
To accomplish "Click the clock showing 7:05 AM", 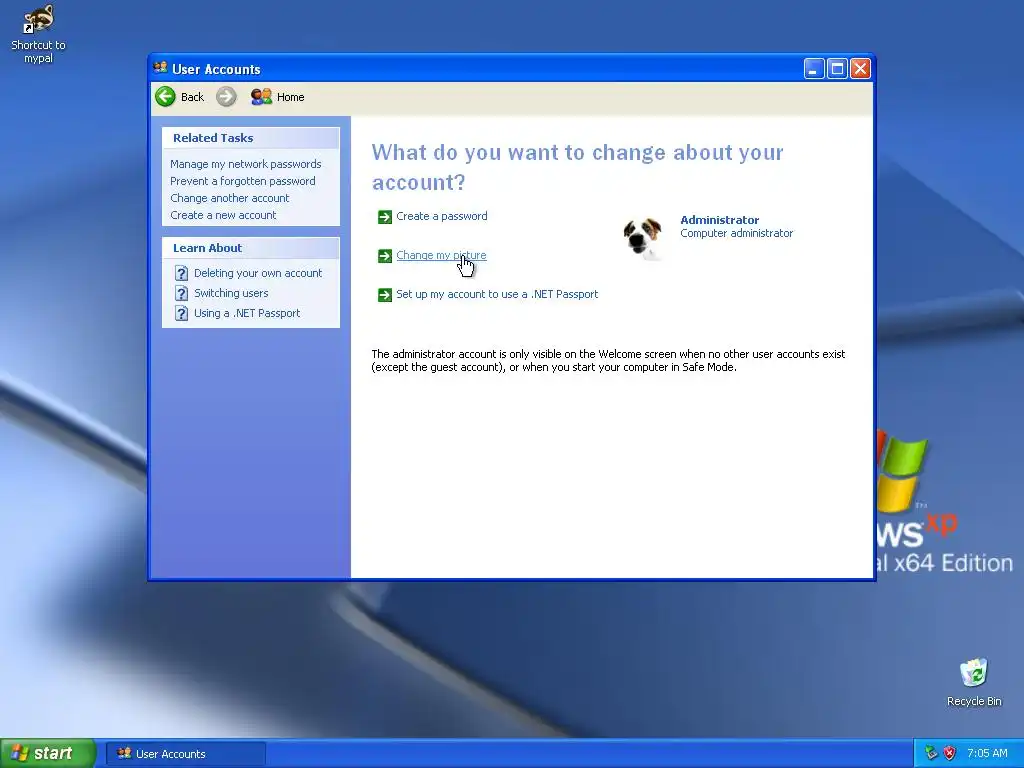I will (987, 753).
